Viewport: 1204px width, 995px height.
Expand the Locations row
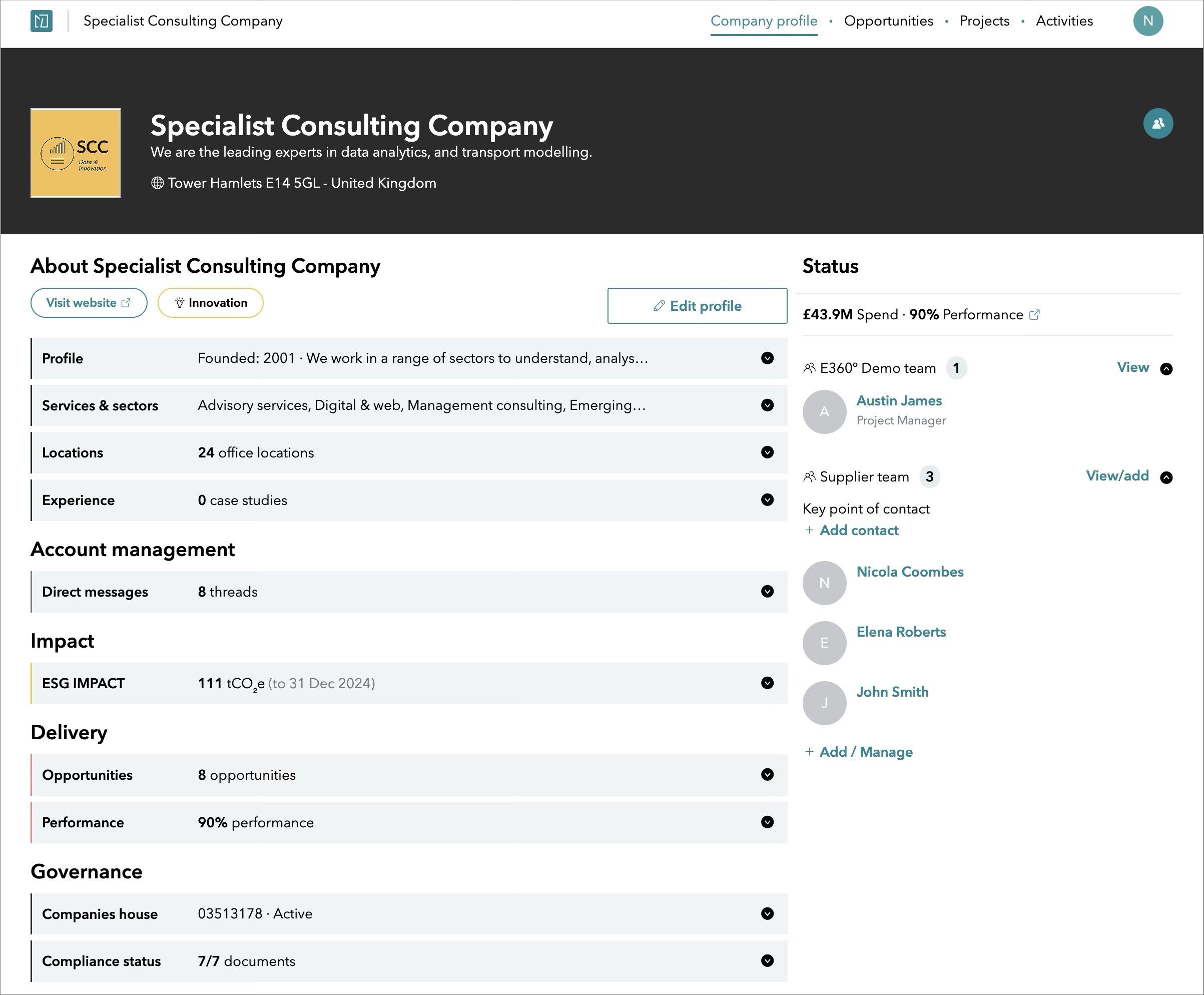click(x=767, y=452)
